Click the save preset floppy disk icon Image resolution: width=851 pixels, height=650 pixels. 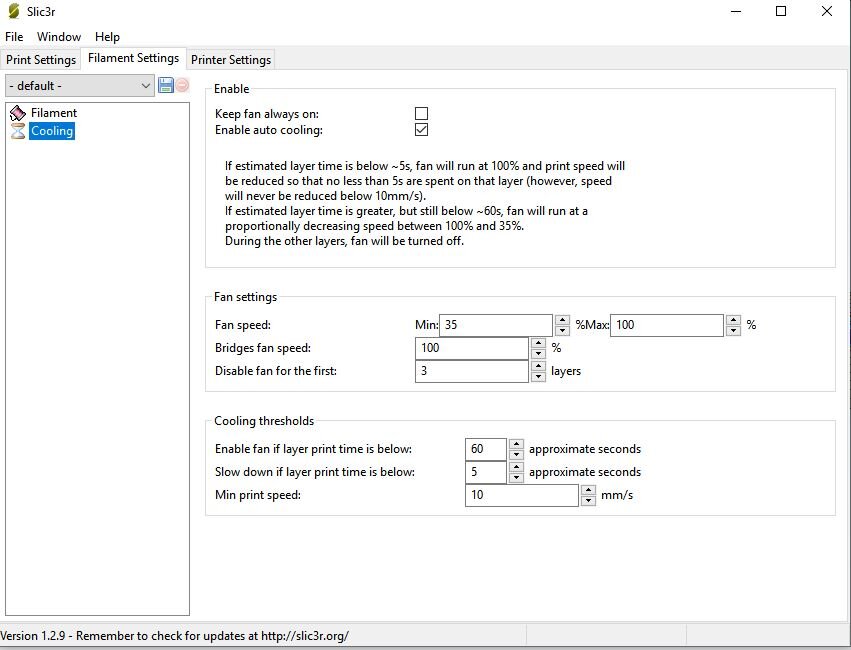(166, 85)
